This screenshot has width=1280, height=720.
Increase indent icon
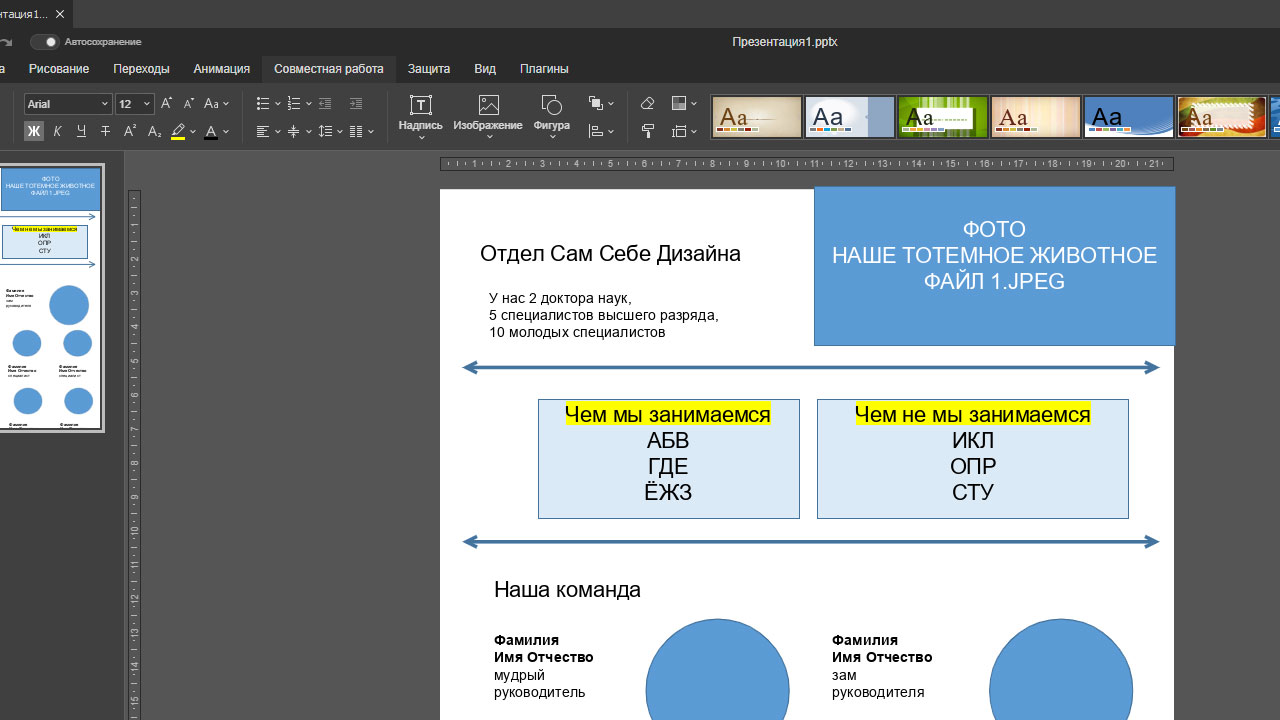pyautogui.click(x=356, y=104)
